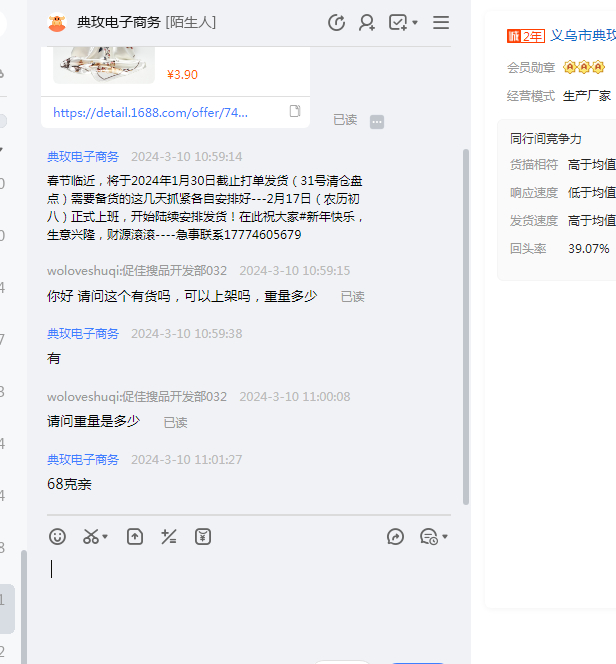
Task: Add contact with the person-plus icon
Action: coord(367,22)
